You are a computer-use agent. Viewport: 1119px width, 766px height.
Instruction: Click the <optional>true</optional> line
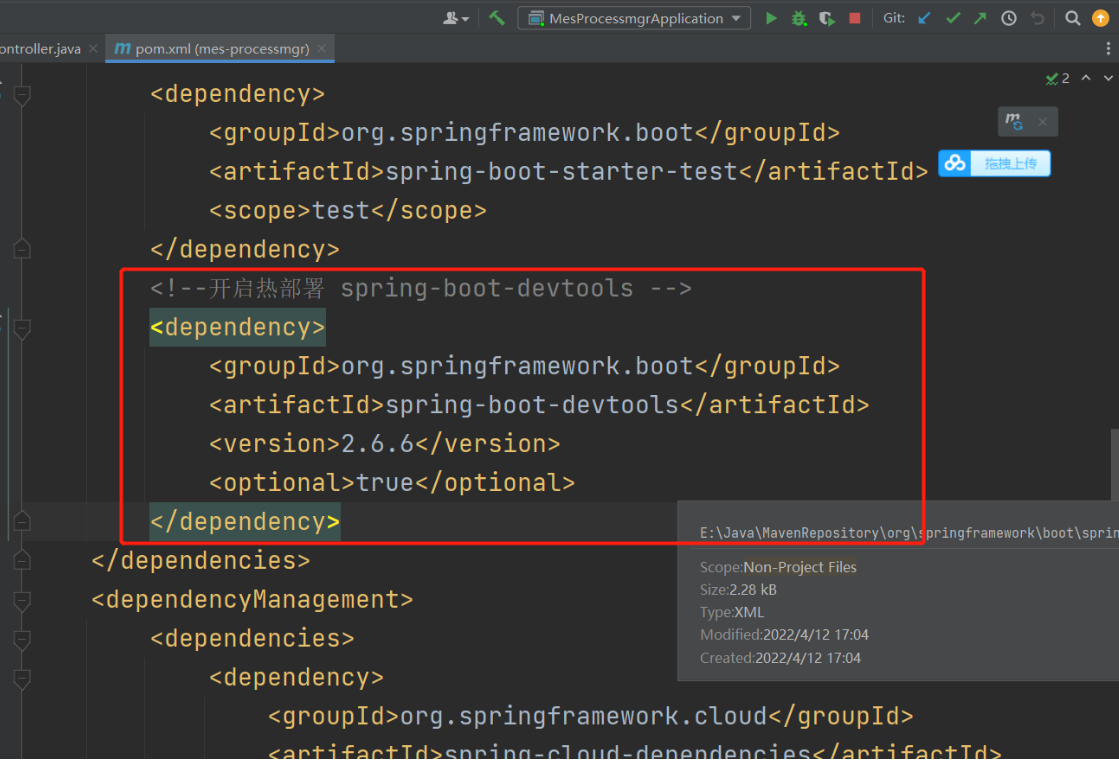392,483
